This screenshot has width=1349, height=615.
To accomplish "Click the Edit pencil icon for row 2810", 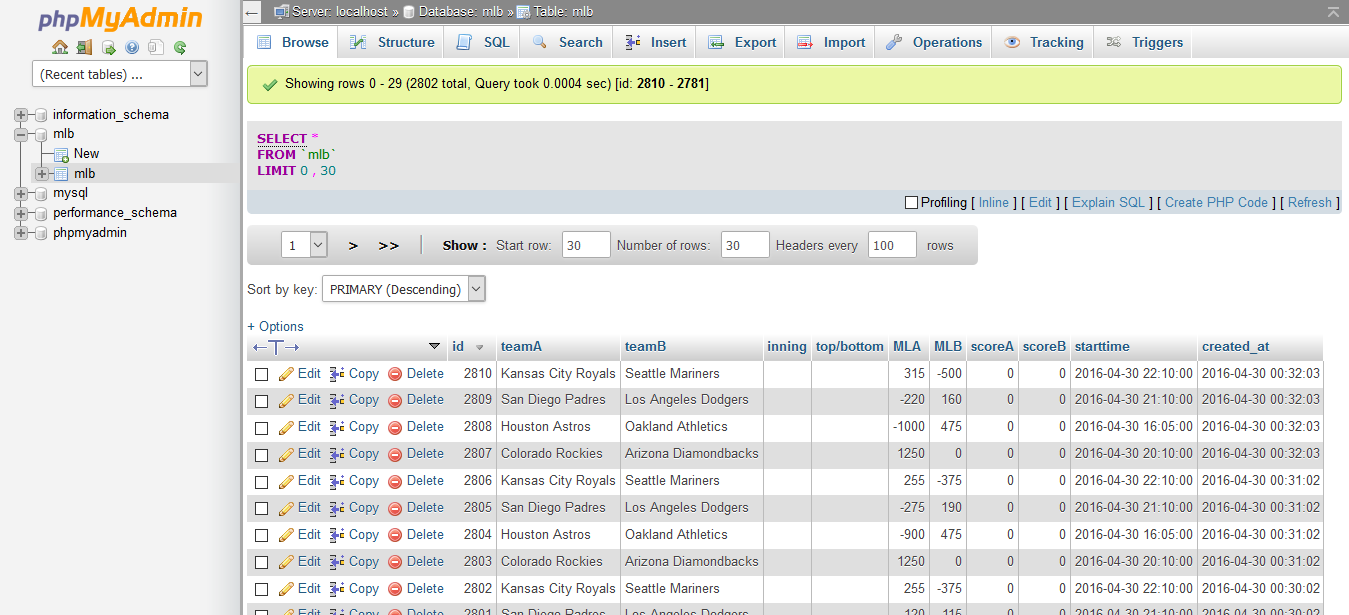I will pos(286,374).
